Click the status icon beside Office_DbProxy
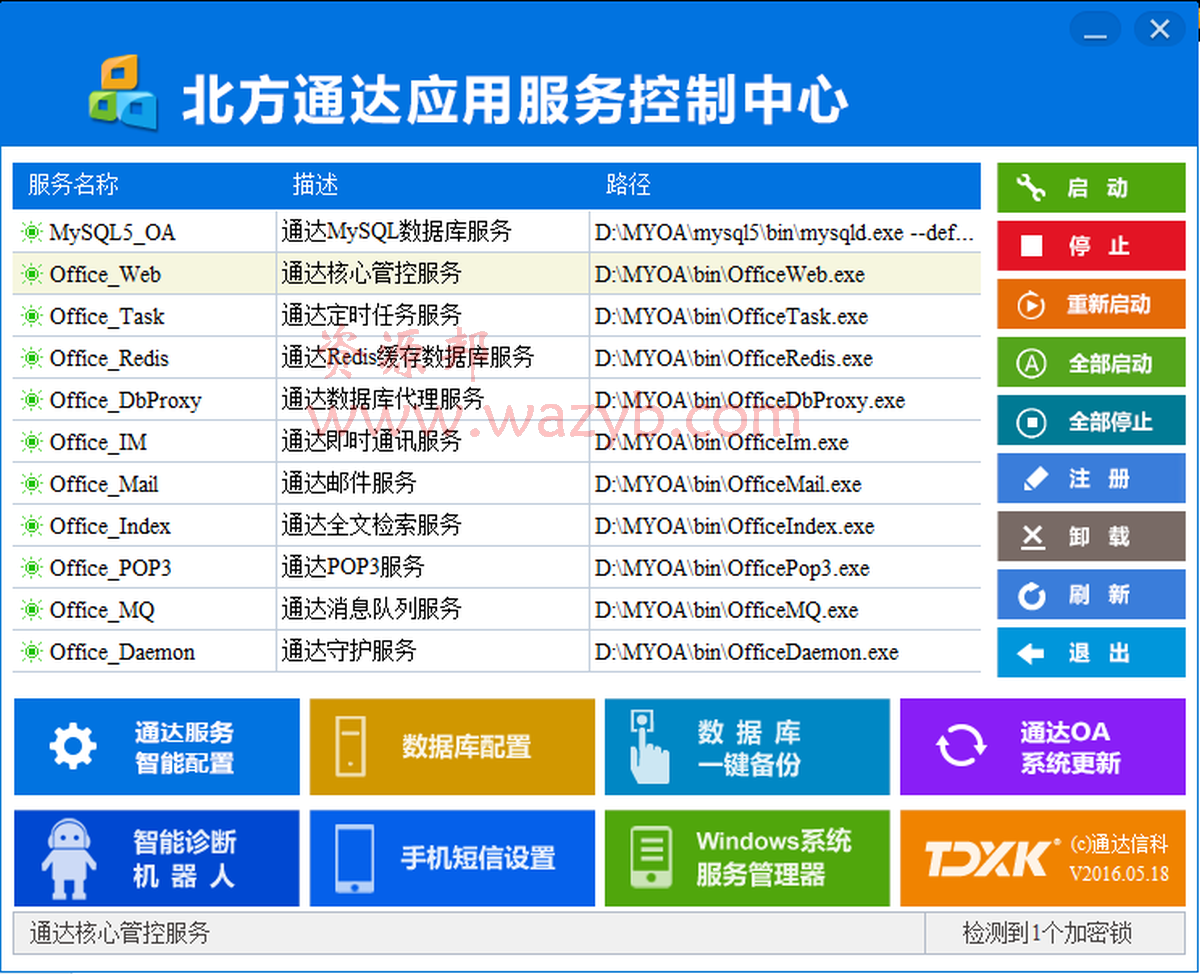Image resolution: width=1200 pixels, height=974 pixels. point(31,401)
